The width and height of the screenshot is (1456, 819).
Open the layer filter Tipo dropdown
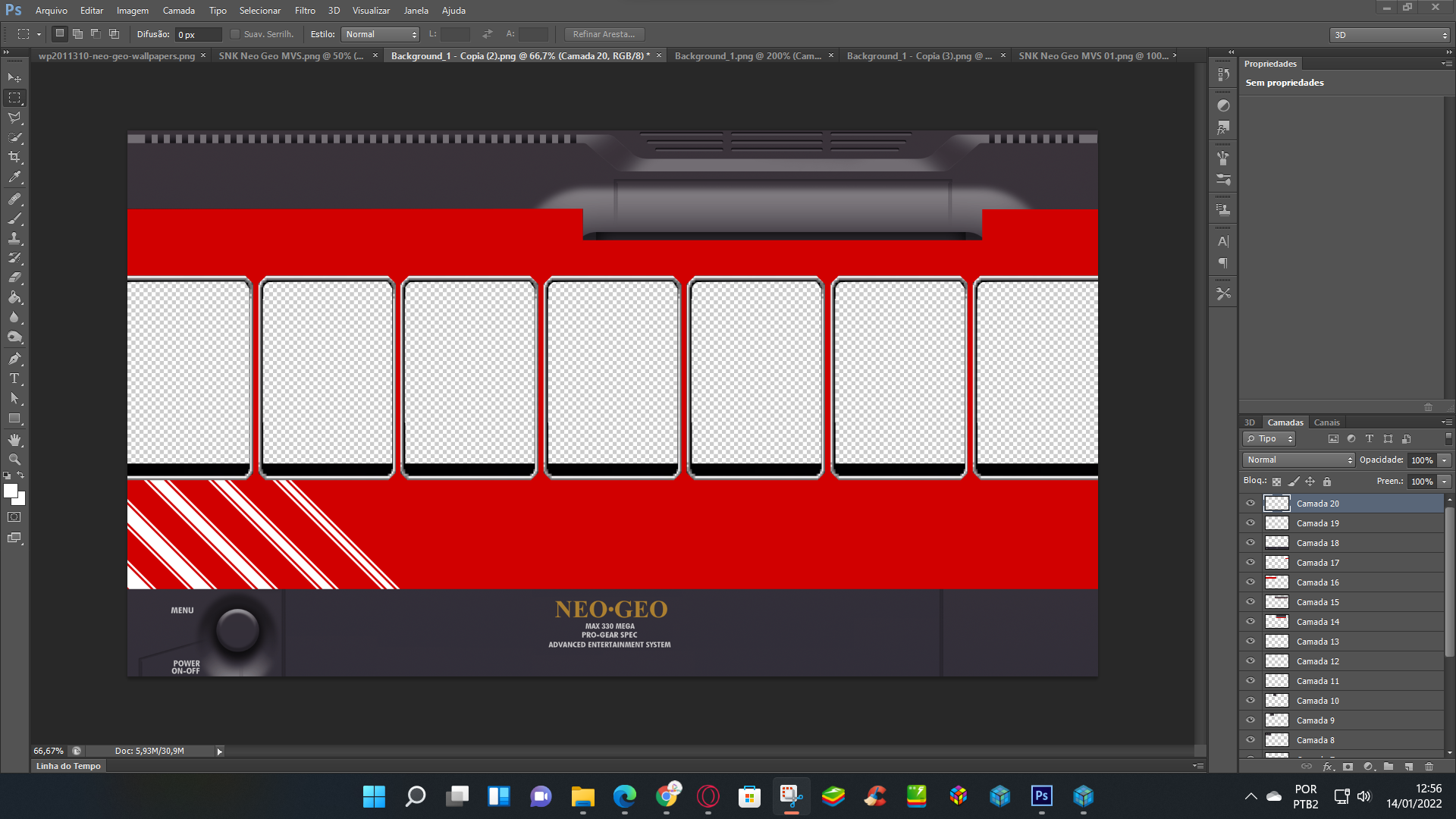(x=1269, y=438)
